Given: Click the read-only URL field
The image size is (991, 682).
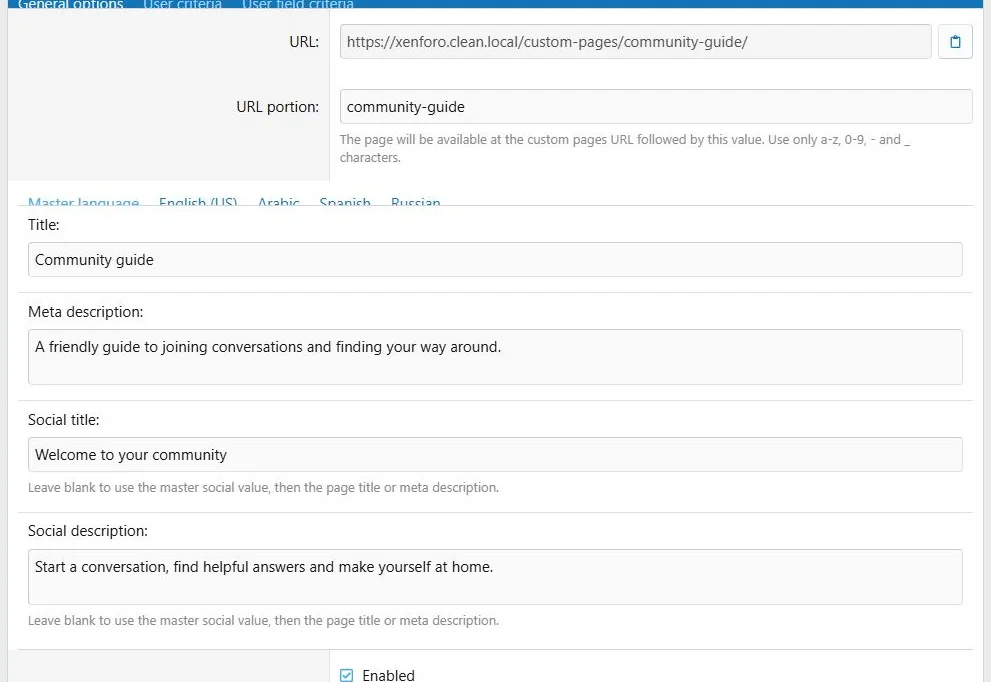Looking at the screenshot, I should 635,42.
